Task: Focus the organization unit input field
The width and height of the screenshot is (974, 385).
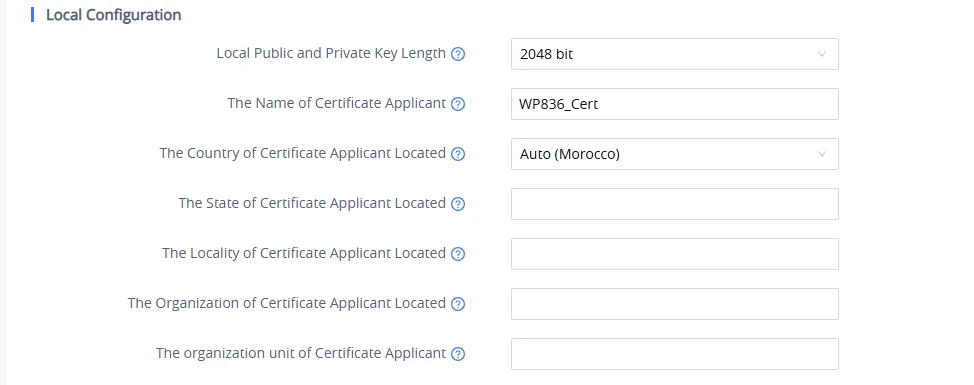Action: [675, 354]
